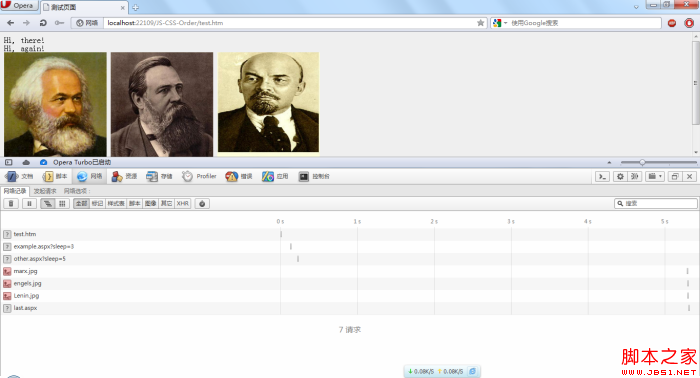The image size is (700, 378).
Task: Open the command line console button
Action: [x=602, y=176]
